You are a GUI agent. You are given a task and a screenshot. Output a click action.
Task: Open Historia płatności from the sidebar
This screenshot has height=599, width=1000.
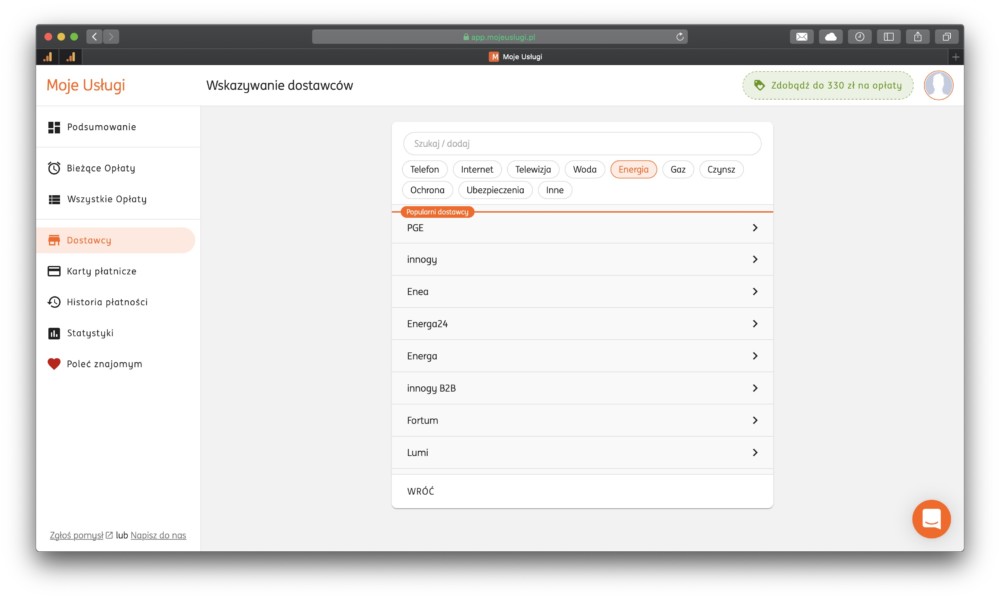pos(107,302)
